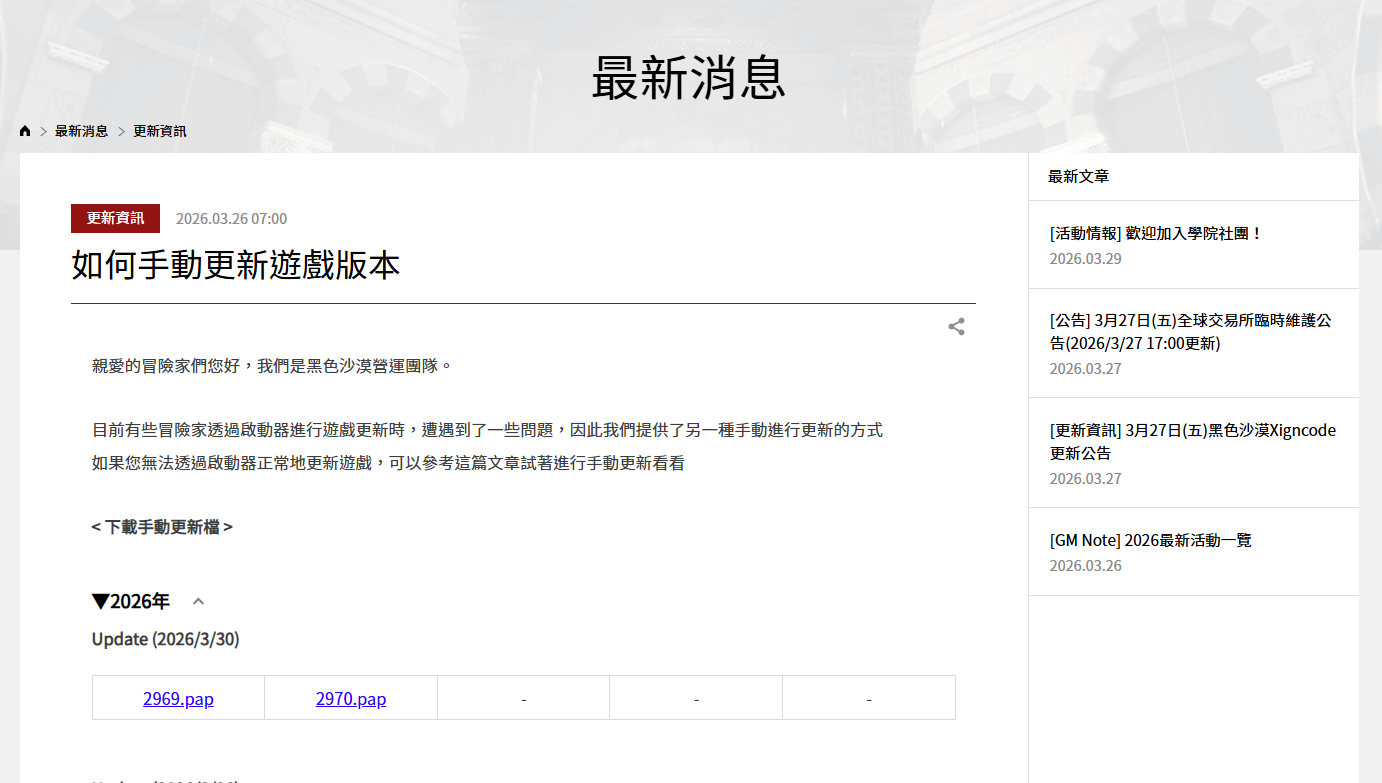Click the share icon below article title
Image resolution: width=1382 pixels, height=783 pixels.
coord(956,327)
